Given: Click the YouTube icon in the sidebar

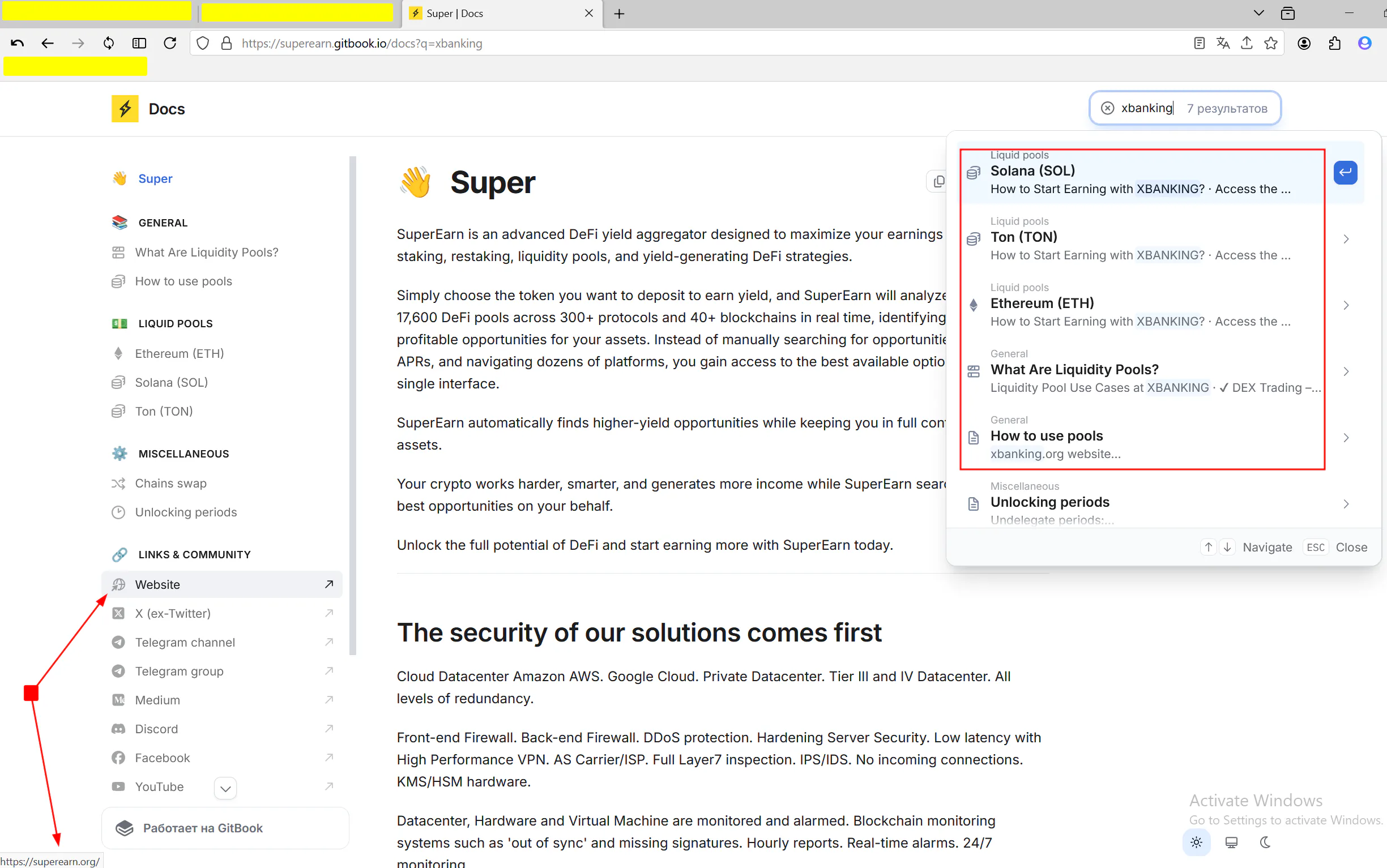Looking at the screenshot, I should pos(118,786).
